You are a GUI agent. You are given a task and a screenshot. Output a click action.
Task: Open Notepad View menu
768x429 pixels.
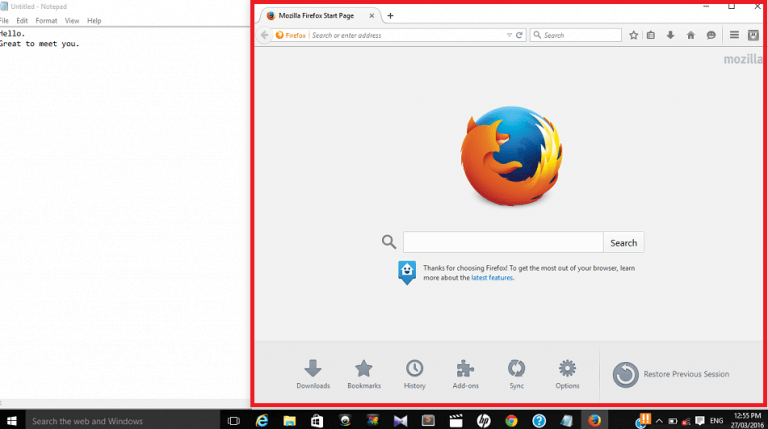72,21
